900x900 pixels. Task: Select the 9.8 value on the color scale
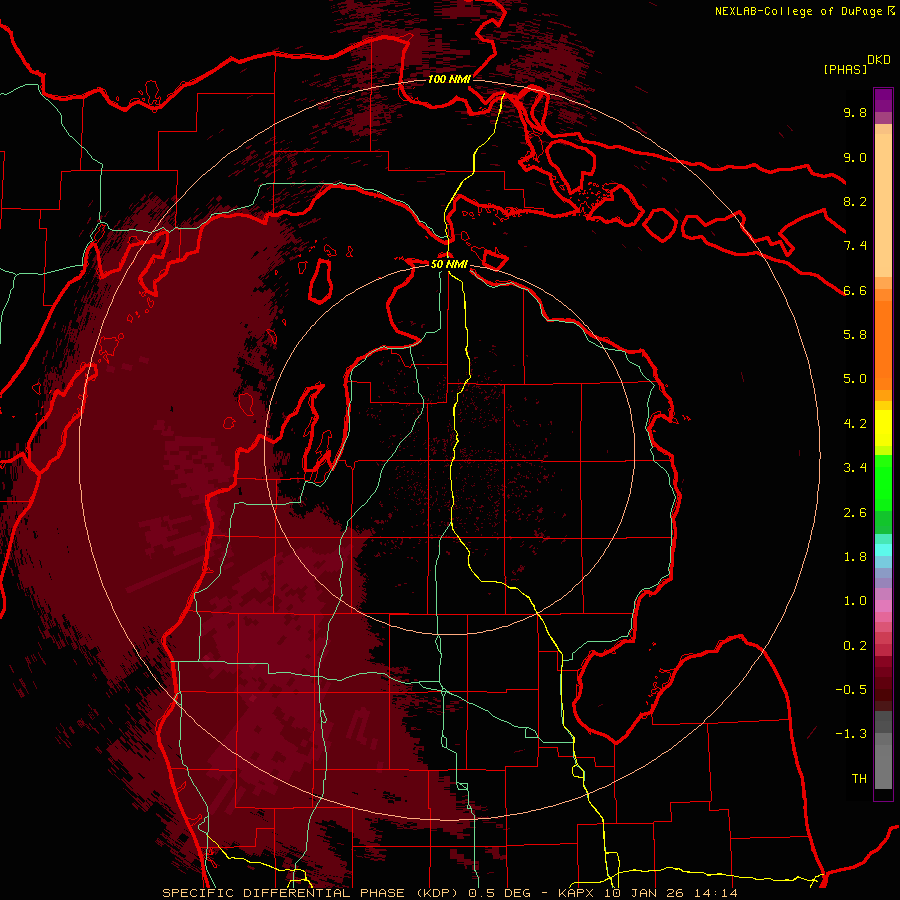click(x=855, y=112)
